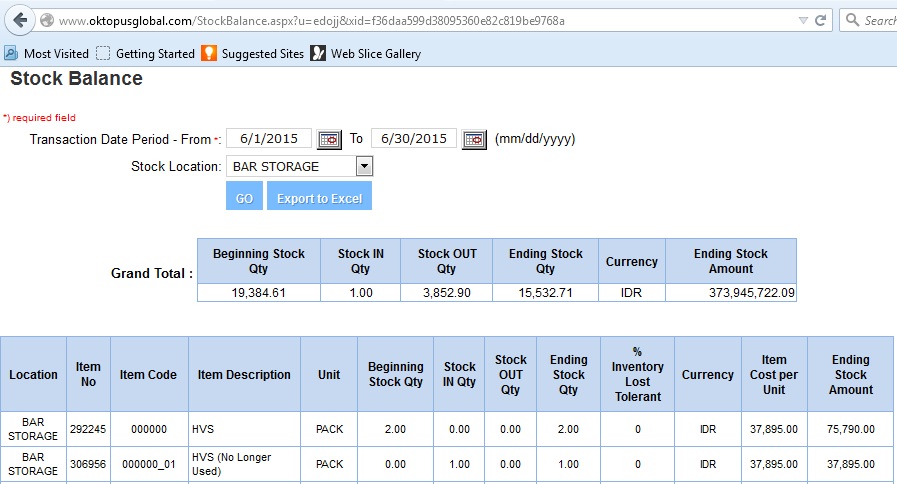The height and width of the screenshot is (484, 897).
Task: Click the Ending Stock Amount column header
Action: 850,375
